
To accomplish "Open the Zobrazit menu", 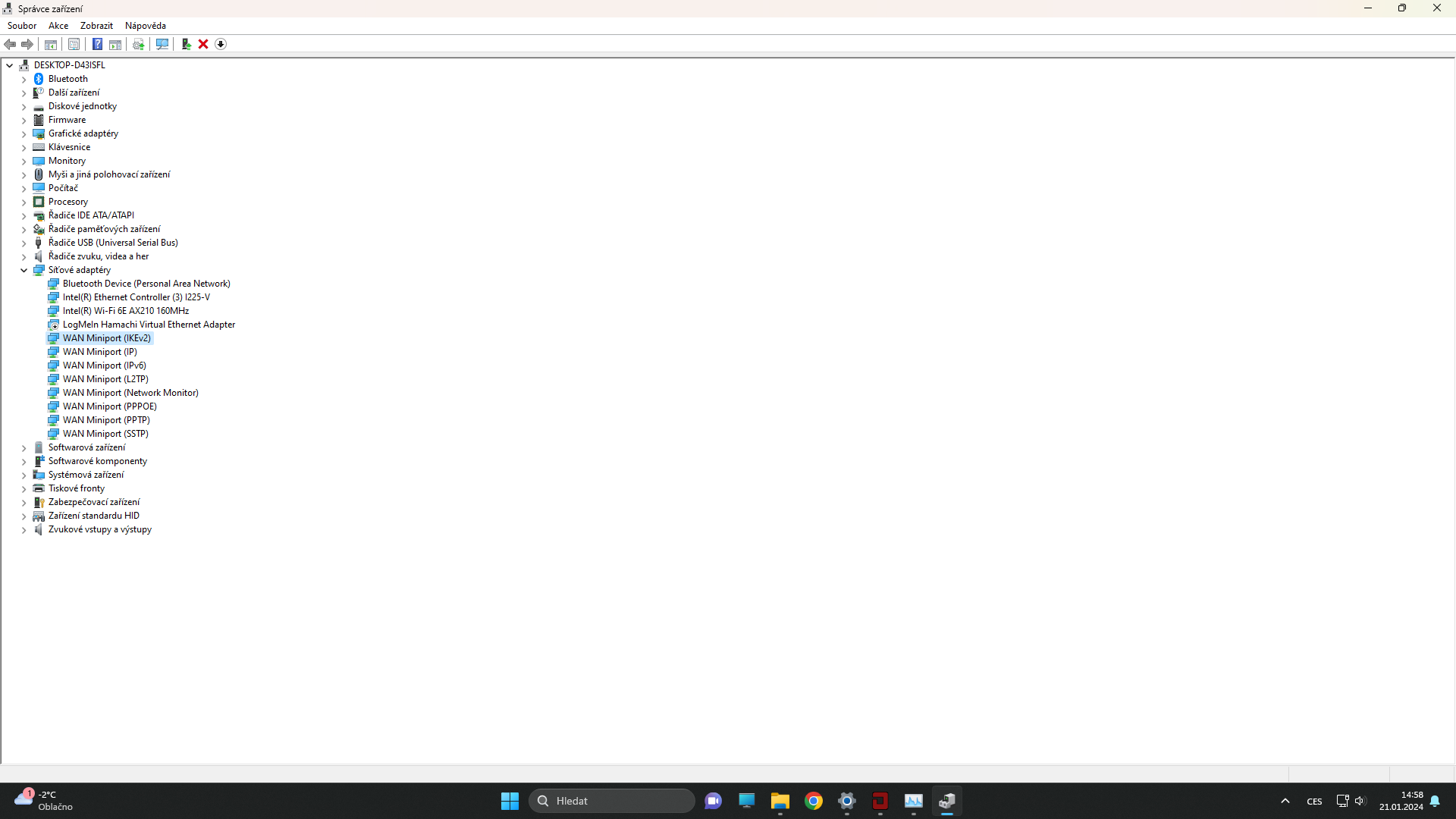I will (x=96, y=25).
